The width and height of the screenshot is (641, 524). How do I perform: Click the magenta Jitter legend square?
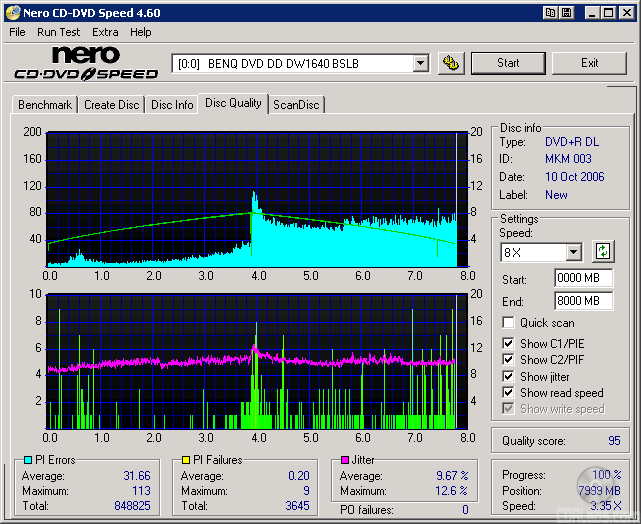345,460
